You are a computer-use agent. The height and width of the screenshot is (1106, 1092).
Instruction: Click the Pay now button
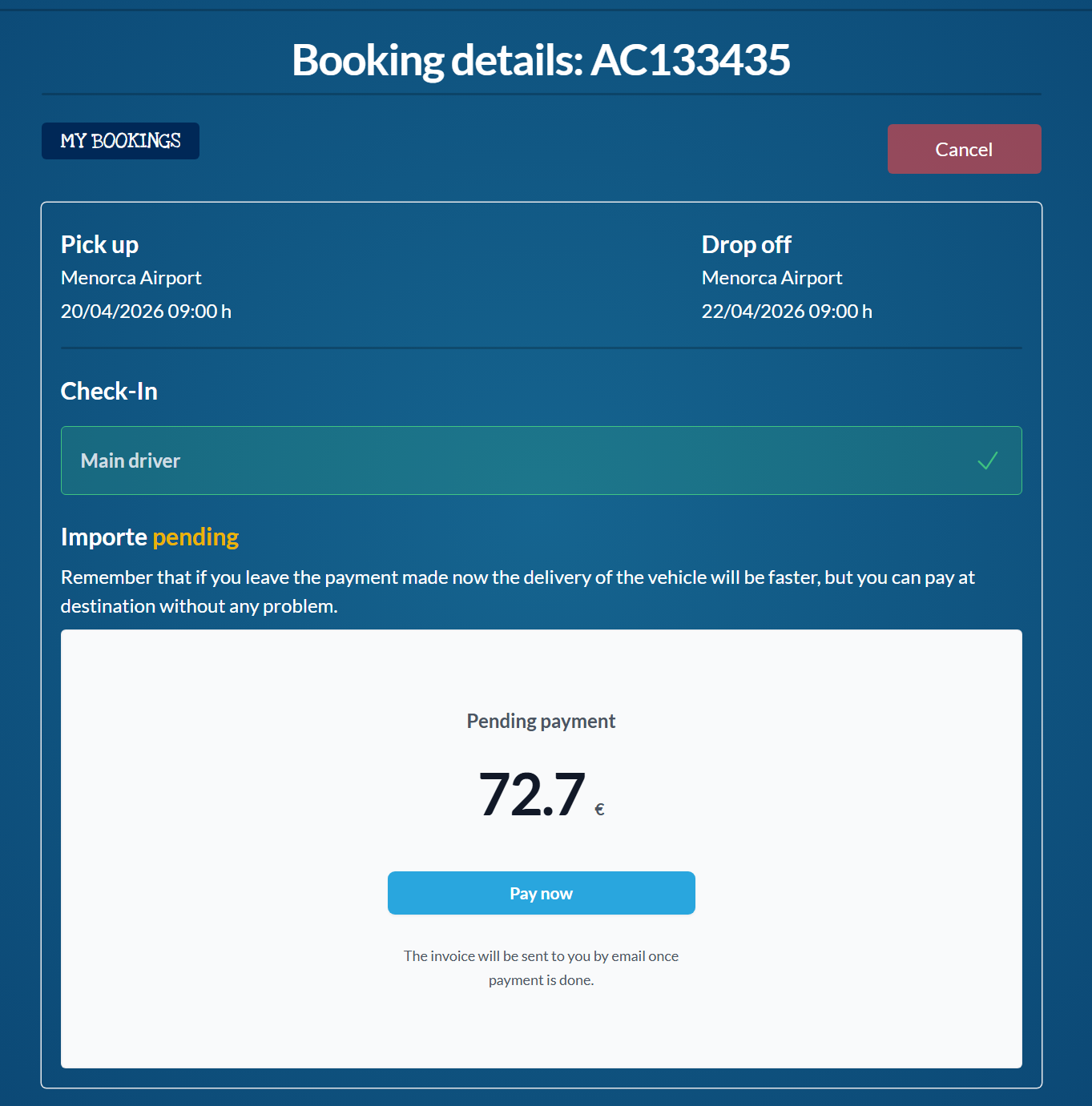[x=541, y=892]
